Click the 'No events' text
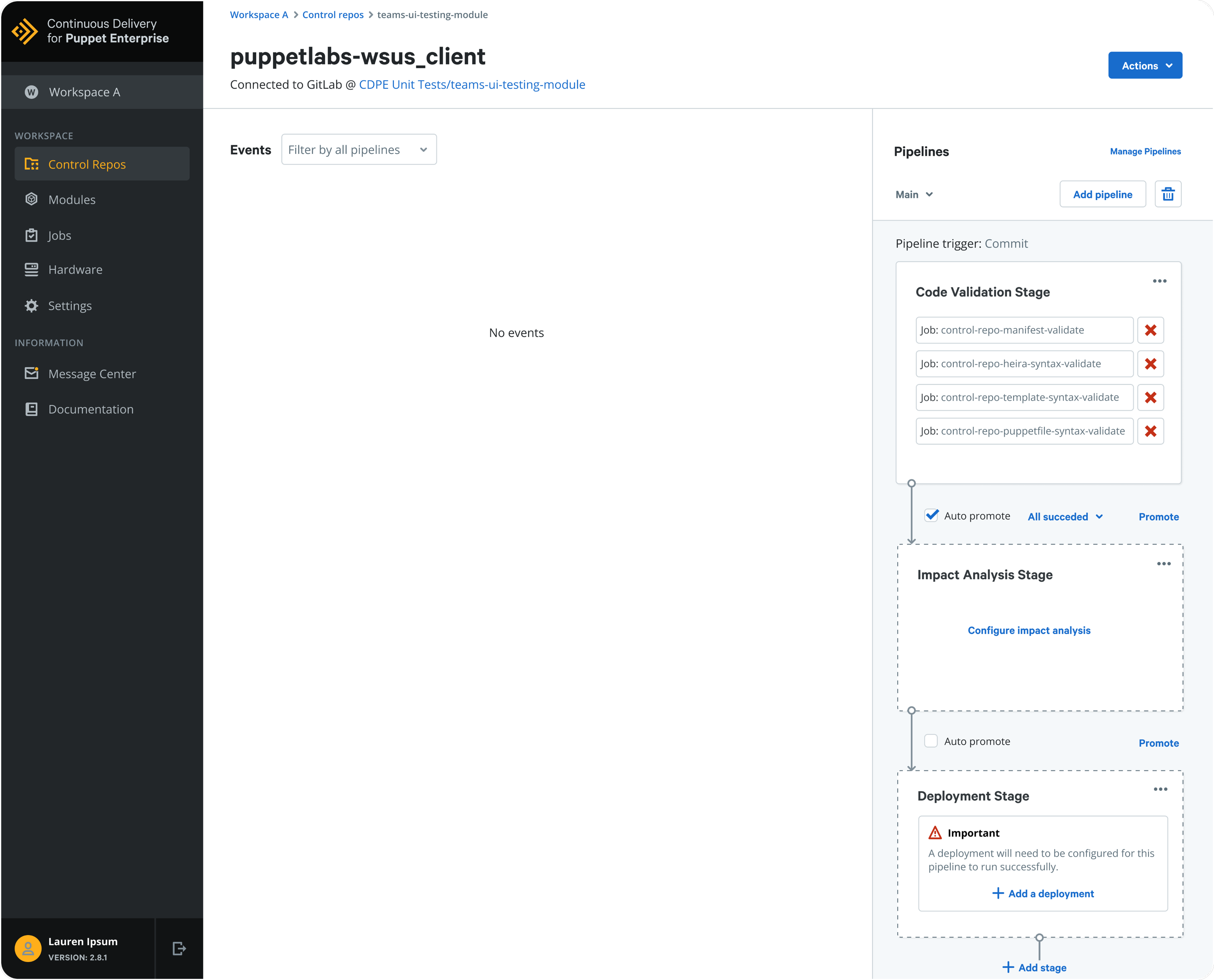Screen dimensions: 1214x980 [516, 333]
